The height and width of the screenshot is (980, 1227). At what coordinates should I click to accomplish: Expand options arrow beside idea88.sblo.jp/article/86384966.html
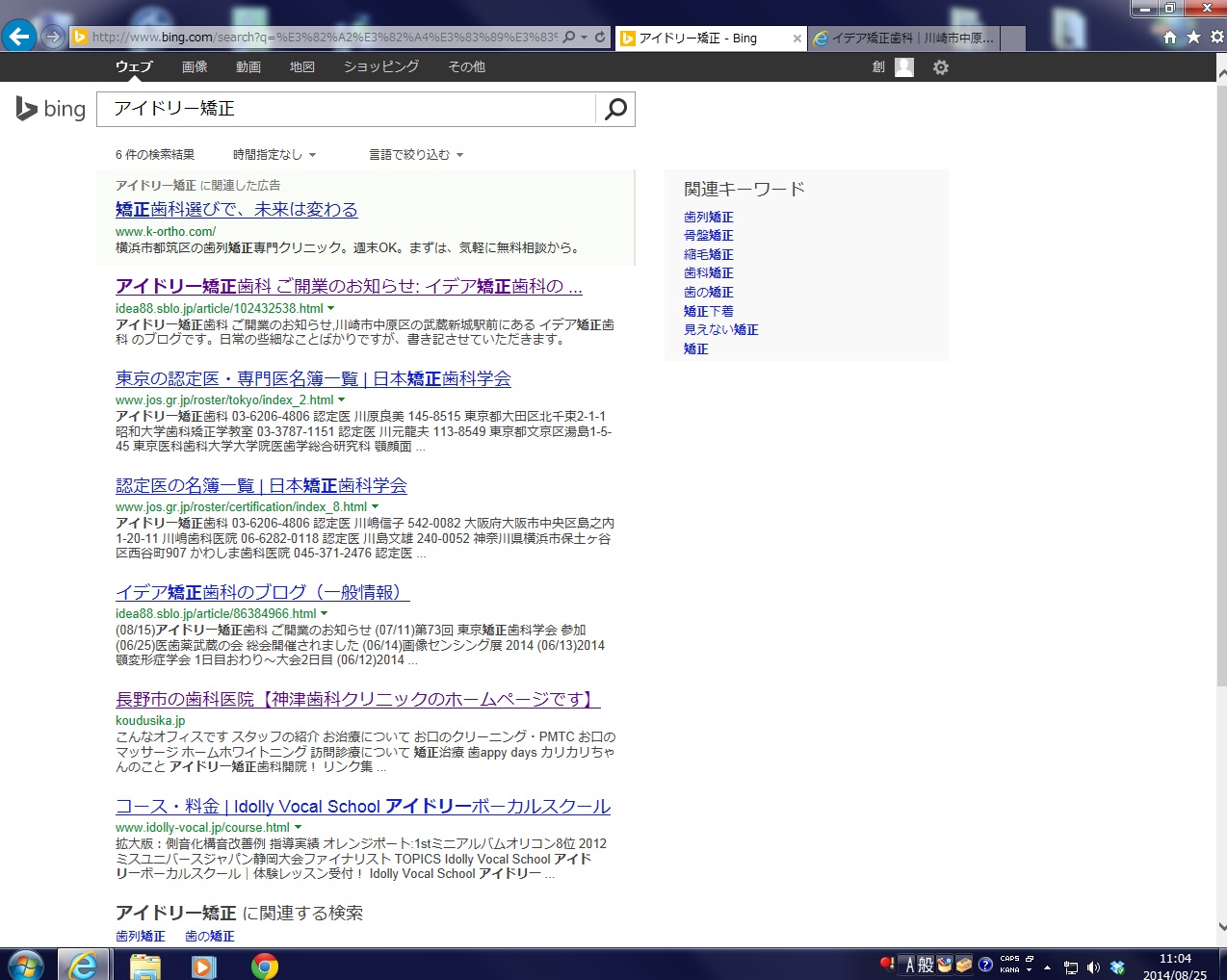point(324,613)
